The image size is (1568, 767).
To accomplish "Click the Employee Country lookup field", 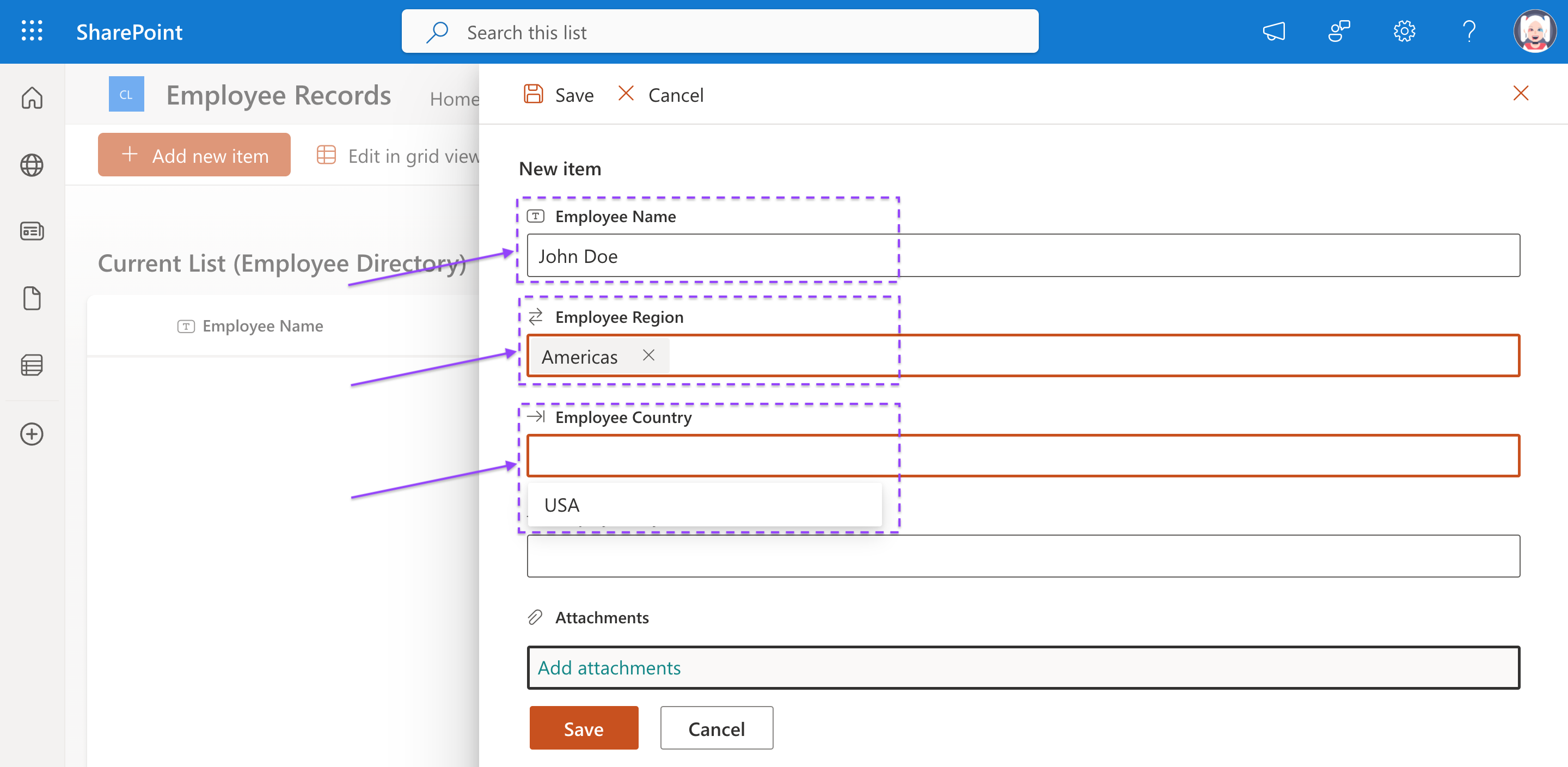I will coord(1023,456).
